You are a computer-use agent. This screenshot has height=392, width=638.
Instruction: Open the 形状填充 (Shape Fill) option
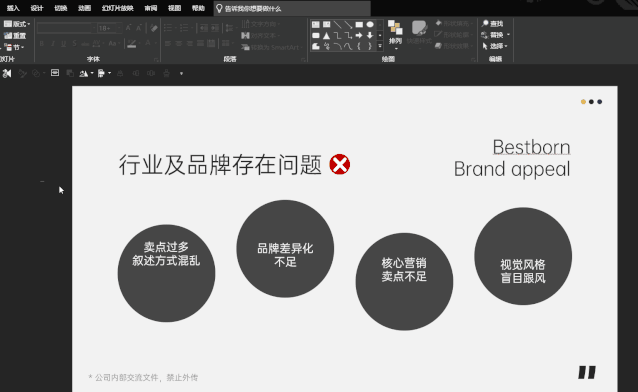[454, 24]
